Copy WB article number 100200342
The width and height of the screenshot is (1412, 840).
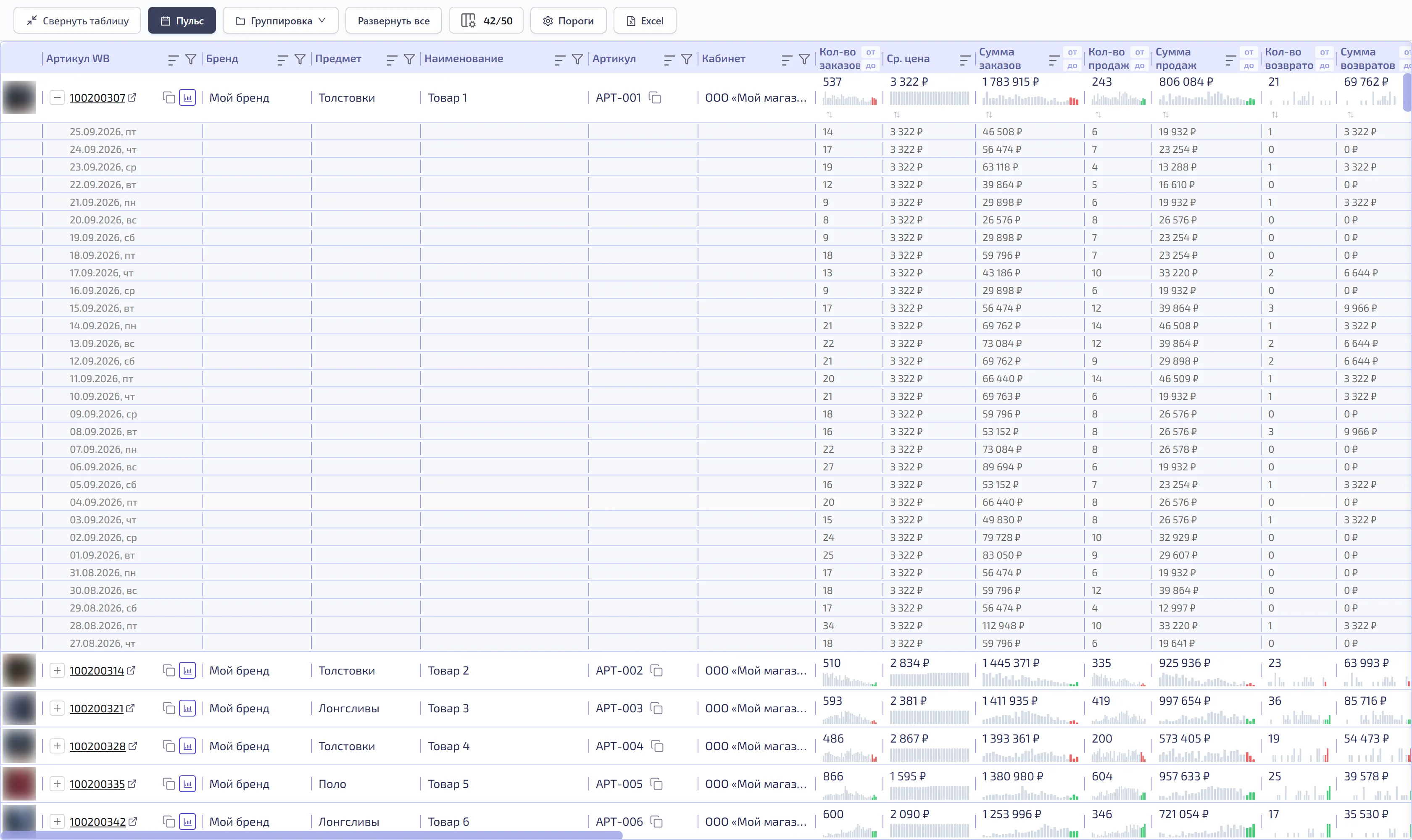pyautogui.click(x=169, y=822)
